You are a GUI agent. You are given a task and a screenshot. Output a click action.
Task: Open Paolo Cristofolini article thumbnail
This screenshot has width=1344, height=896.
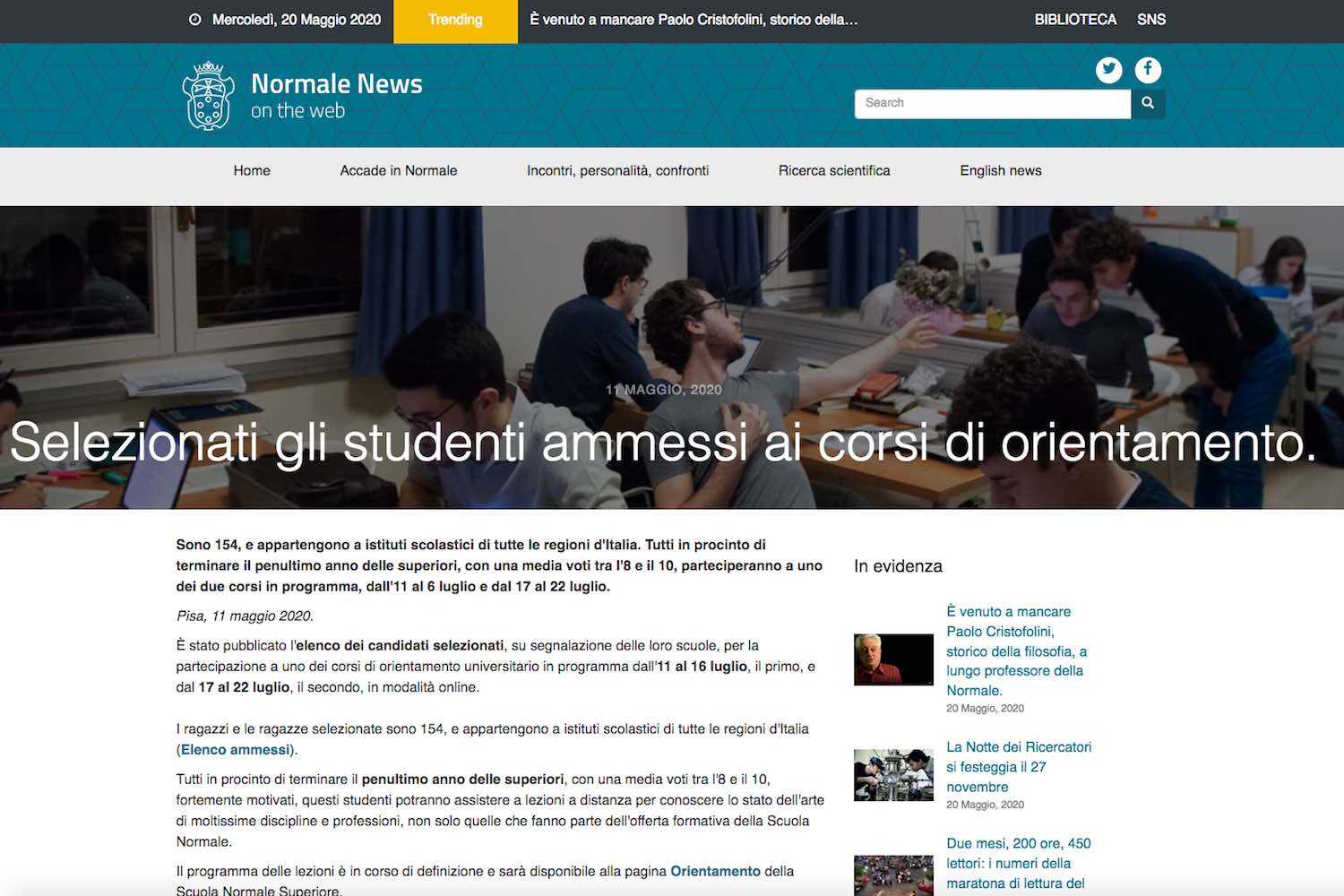[x=893, y=659]
